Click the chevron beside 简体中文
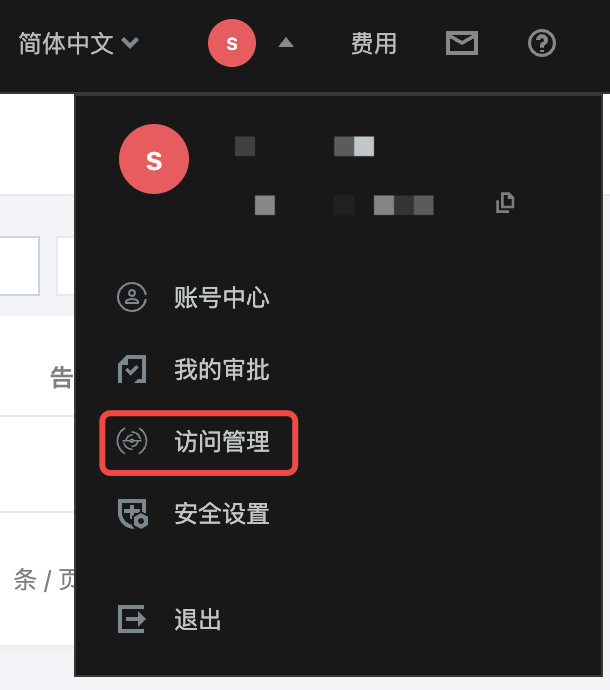This screenshot has height=690, width=610. 130,43
